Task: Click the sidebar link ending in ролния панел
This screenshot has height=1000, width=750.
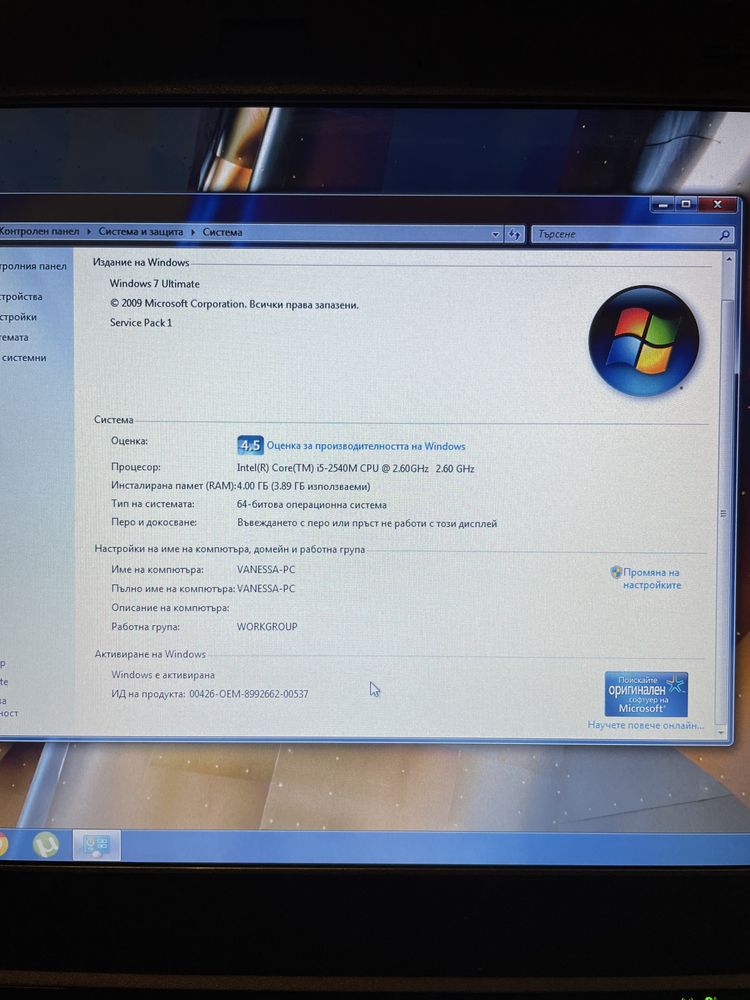Action: pos(33,266)
